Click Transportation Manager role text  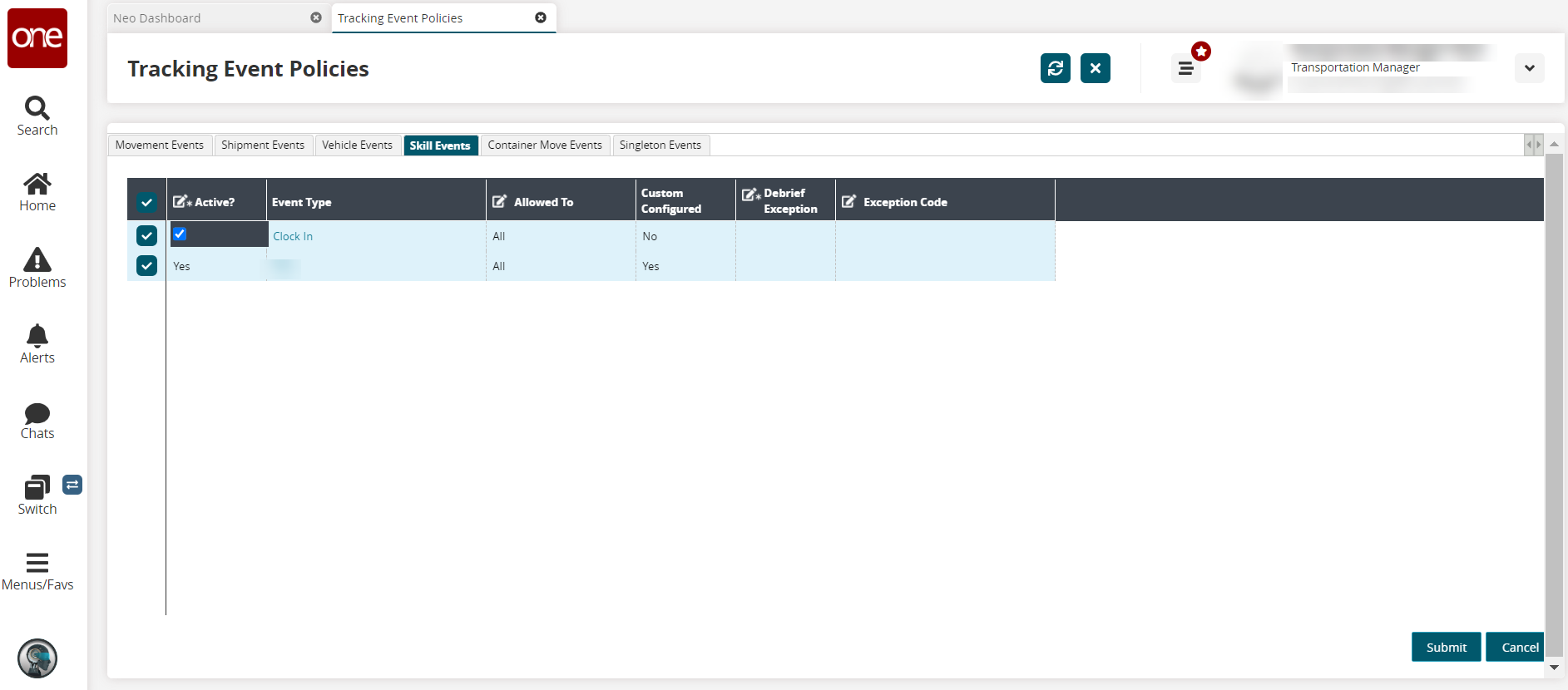click(1355, 67)
